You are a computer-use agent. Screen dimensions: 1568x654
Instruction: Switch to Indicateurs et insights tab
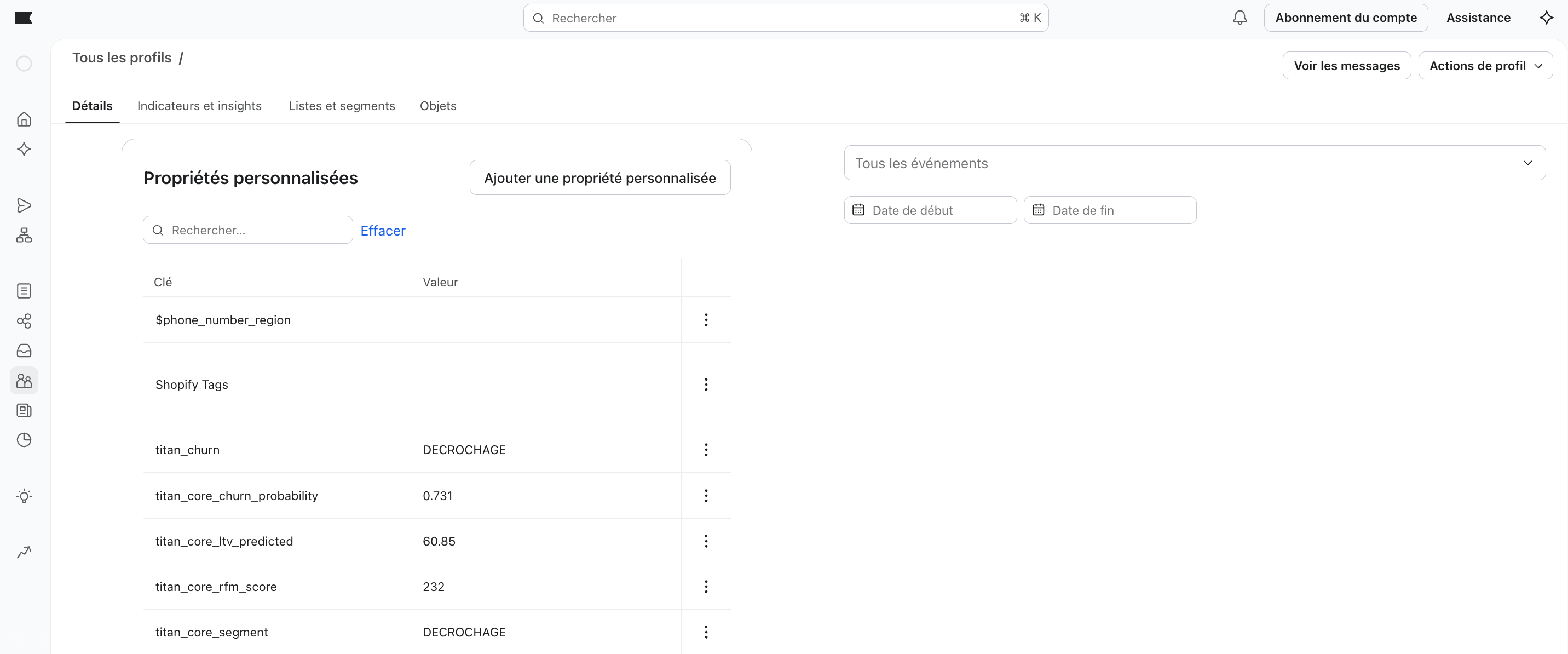click(x=199, y=106)
